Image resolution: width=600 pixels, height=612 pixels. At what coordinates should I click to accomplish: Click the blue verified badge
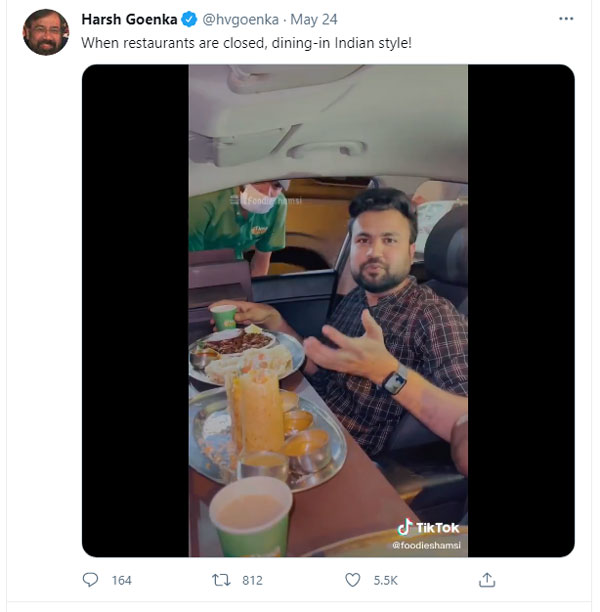pos(190,21)
